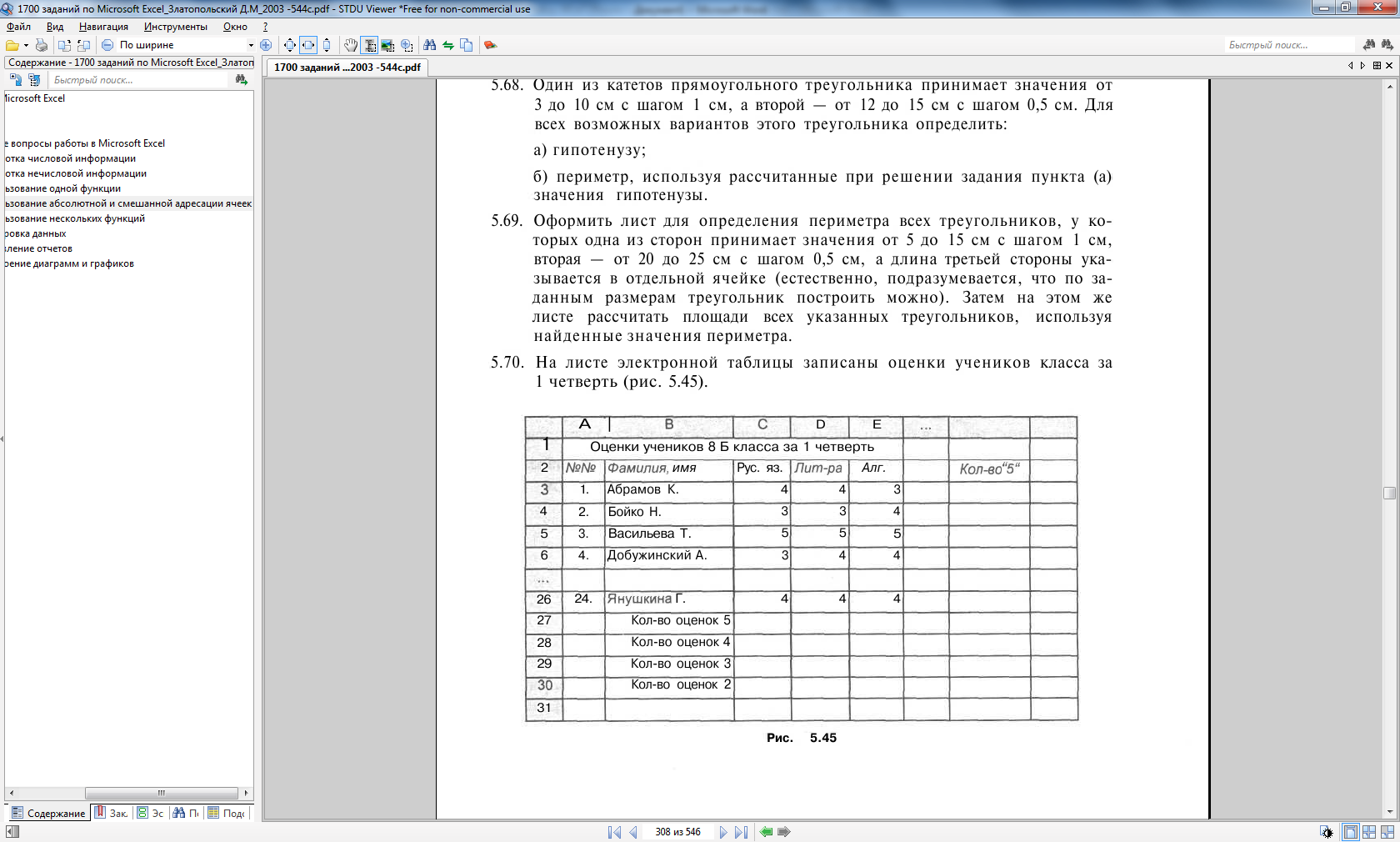This screenshot has height=842, width=1400.
Task: Go back with green arrow
Action: (766, 832)
